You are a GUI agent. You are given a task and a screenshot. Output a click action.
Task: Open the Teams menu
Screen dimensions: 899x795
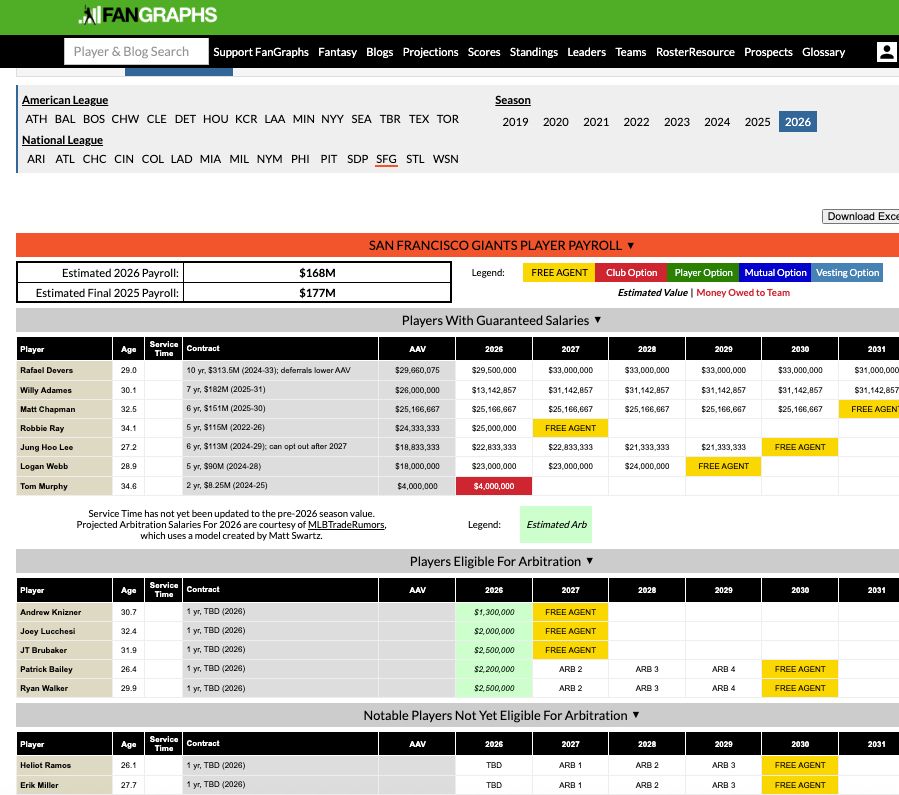(631, 52)
